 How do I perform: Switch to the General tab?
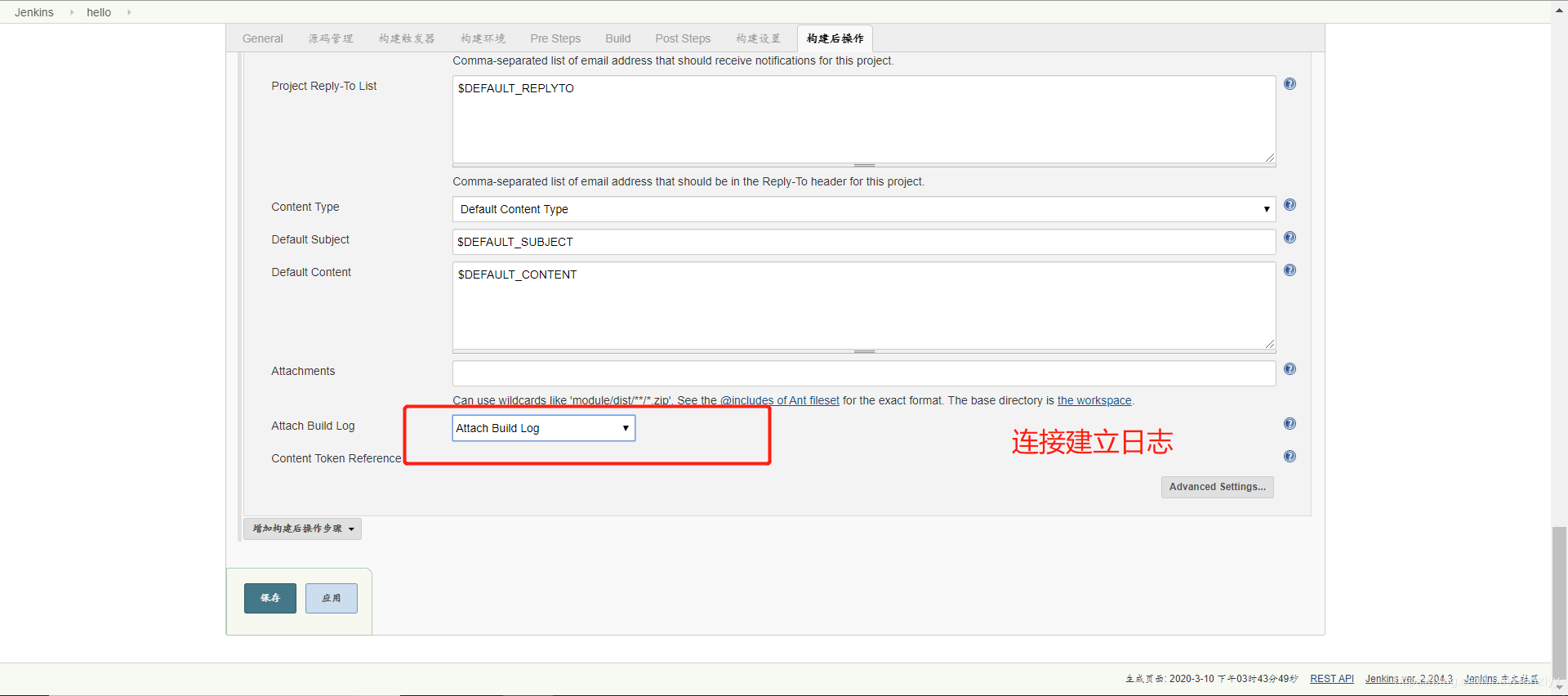point(262,38)
